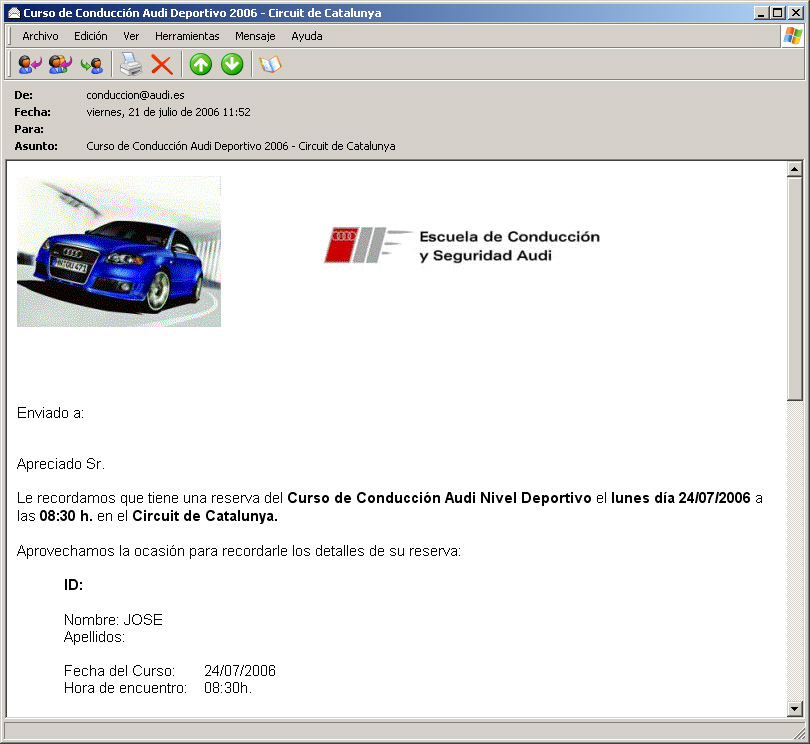Click the 'Nombre: JOSE' line

pos(113,619)
